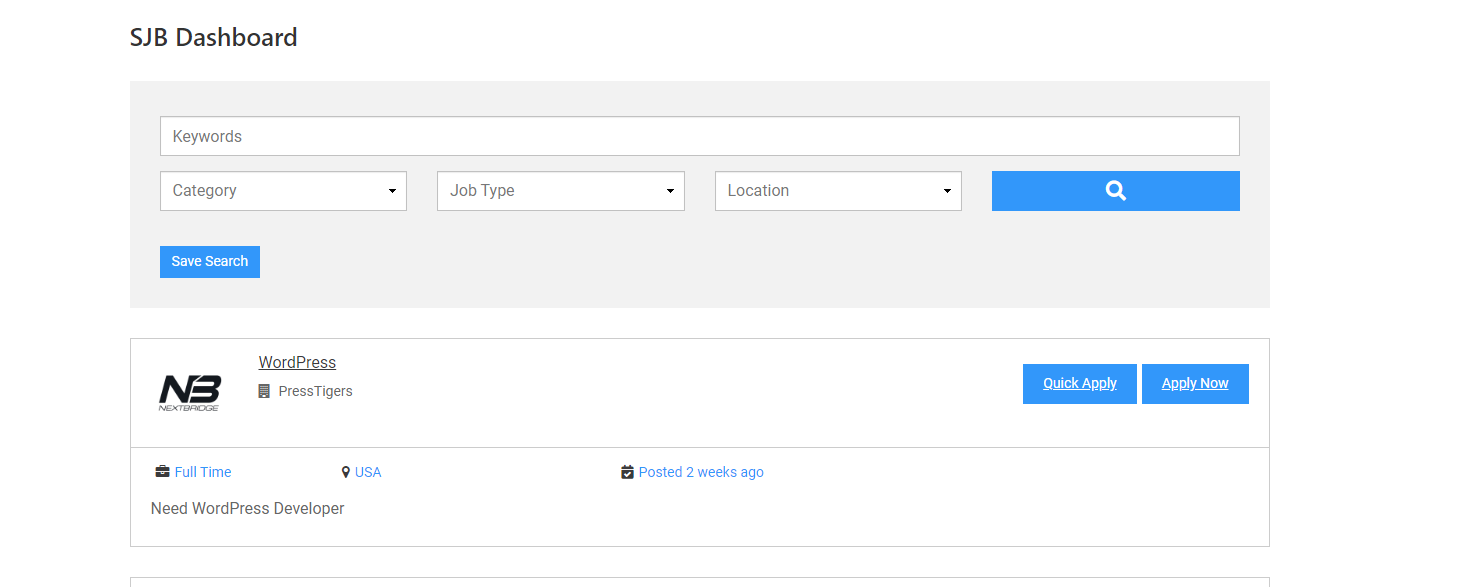
Task: Click inside the Keywords input field
Action: [699, 136]
